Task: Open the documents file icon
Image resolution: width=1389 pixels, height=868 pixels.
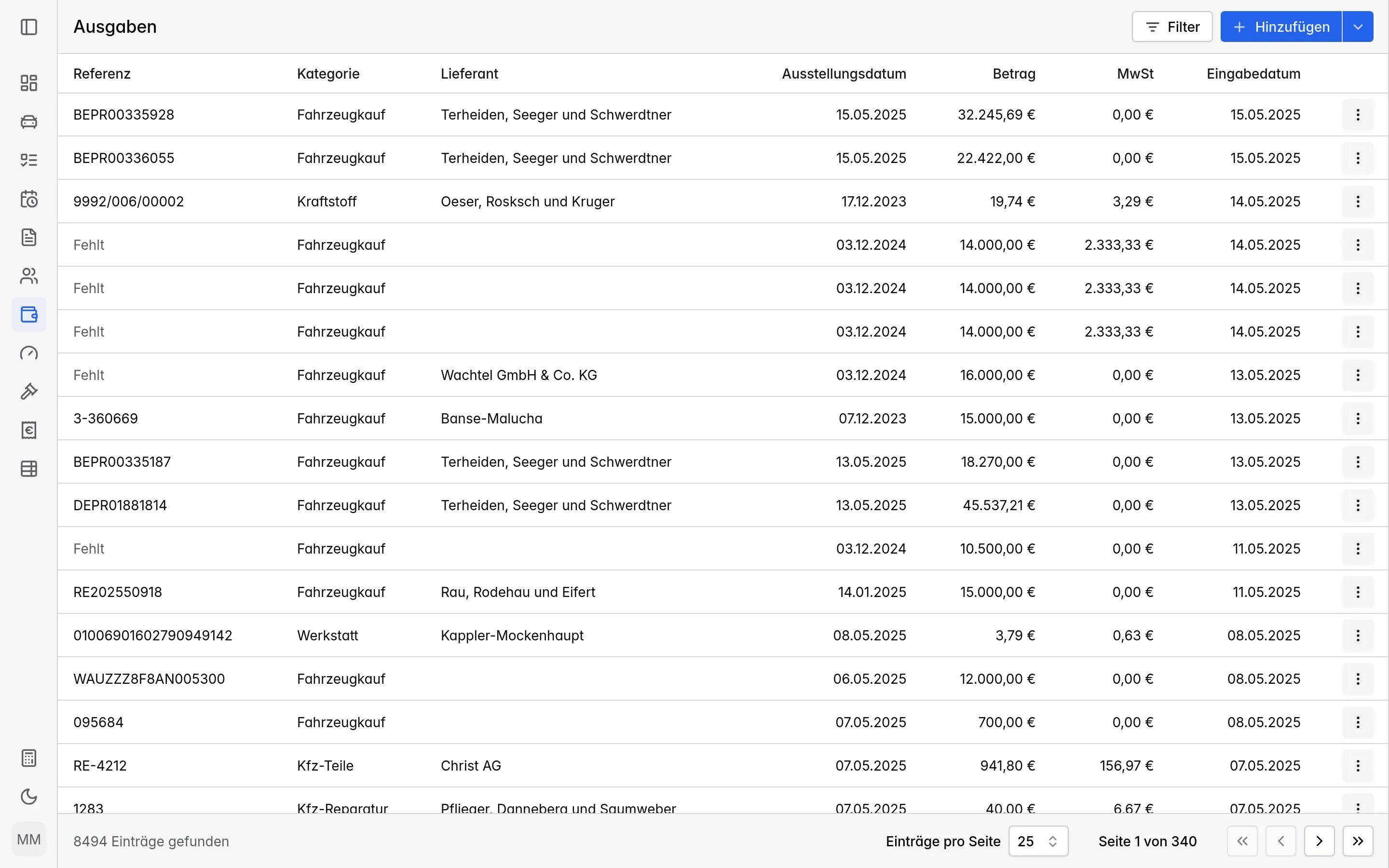Action: click(x=29, y=237)
